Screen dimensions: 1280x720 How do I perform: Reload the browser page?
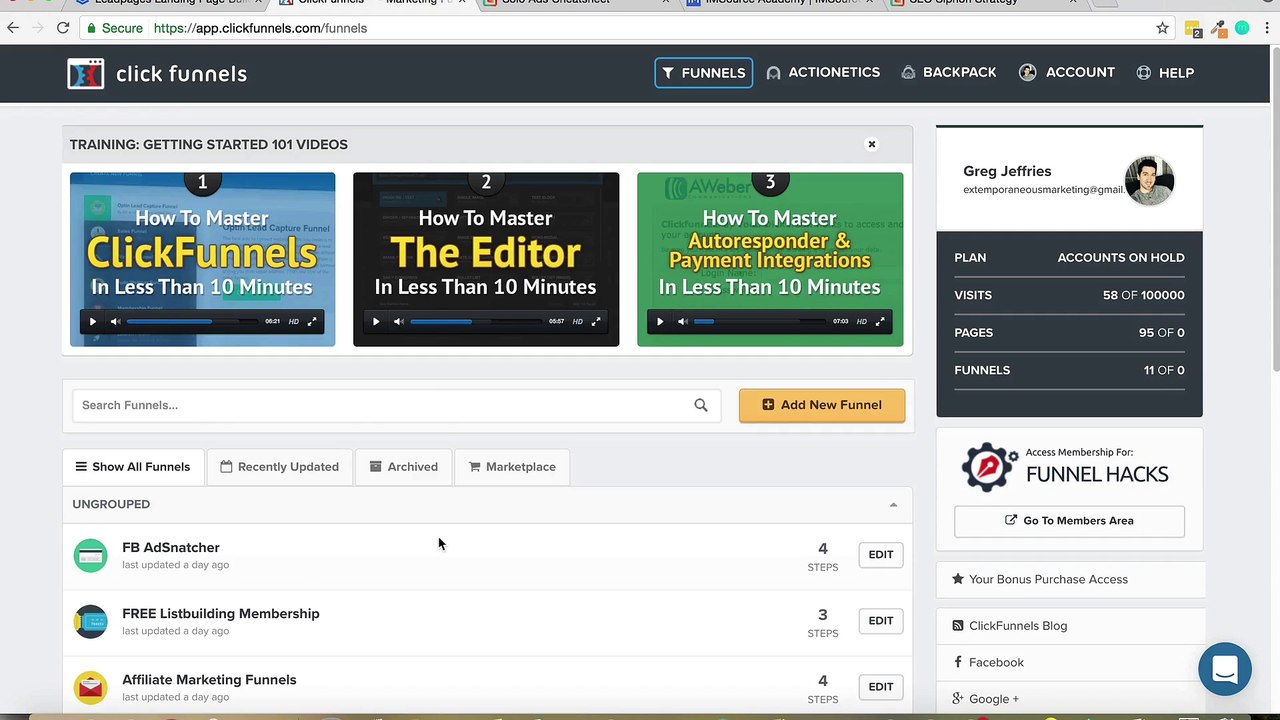coord(63,28)
